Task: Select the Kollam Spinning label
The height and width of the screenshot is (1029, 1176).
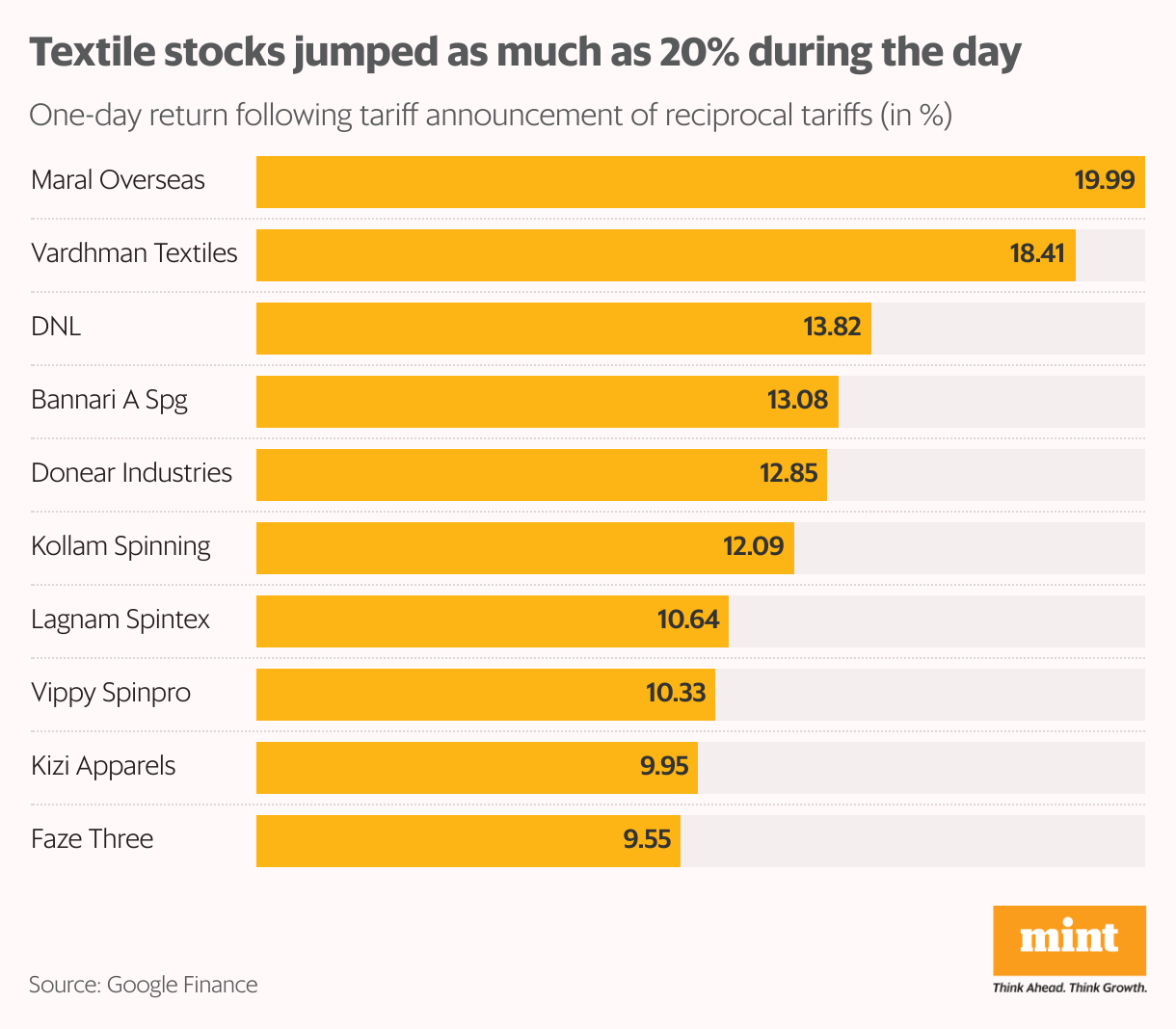Action: pos(120,546)
